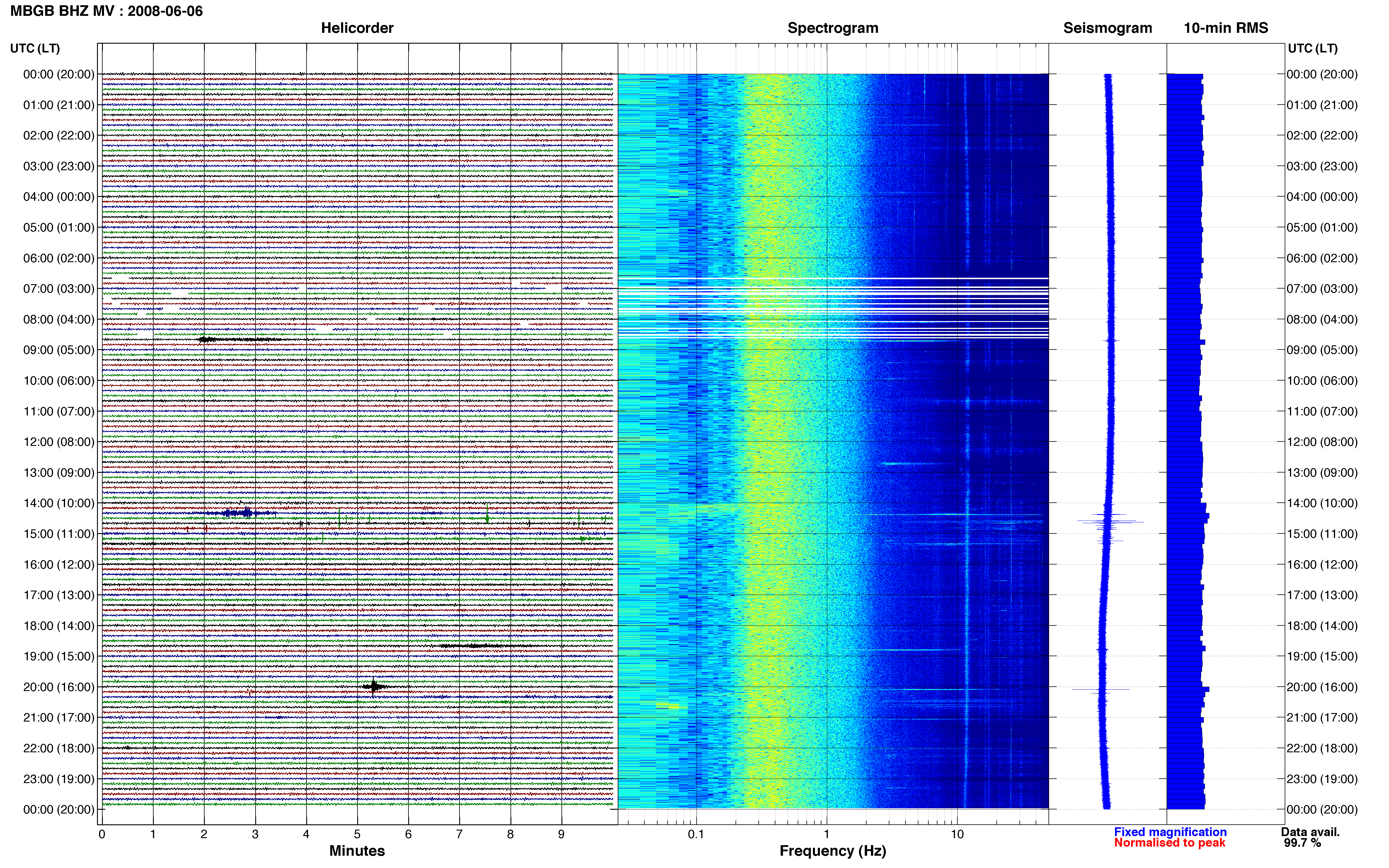Click the right '10:00 (06:00)' time label
The width and height of the screenshot is (1389, 868).
coord(1322,381)
